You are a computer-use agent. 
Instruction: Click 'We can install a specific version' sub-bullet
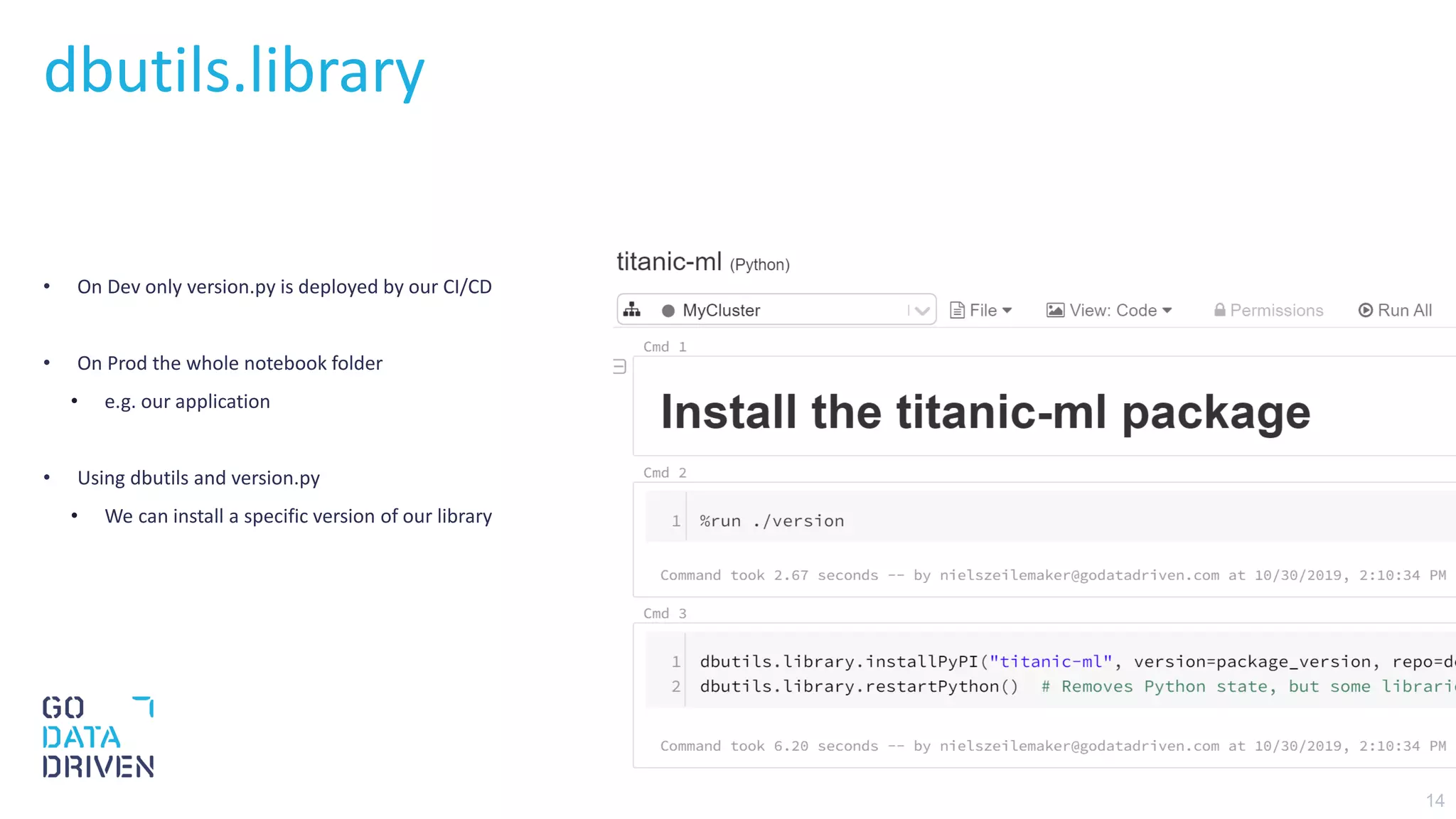click(298, 516)
